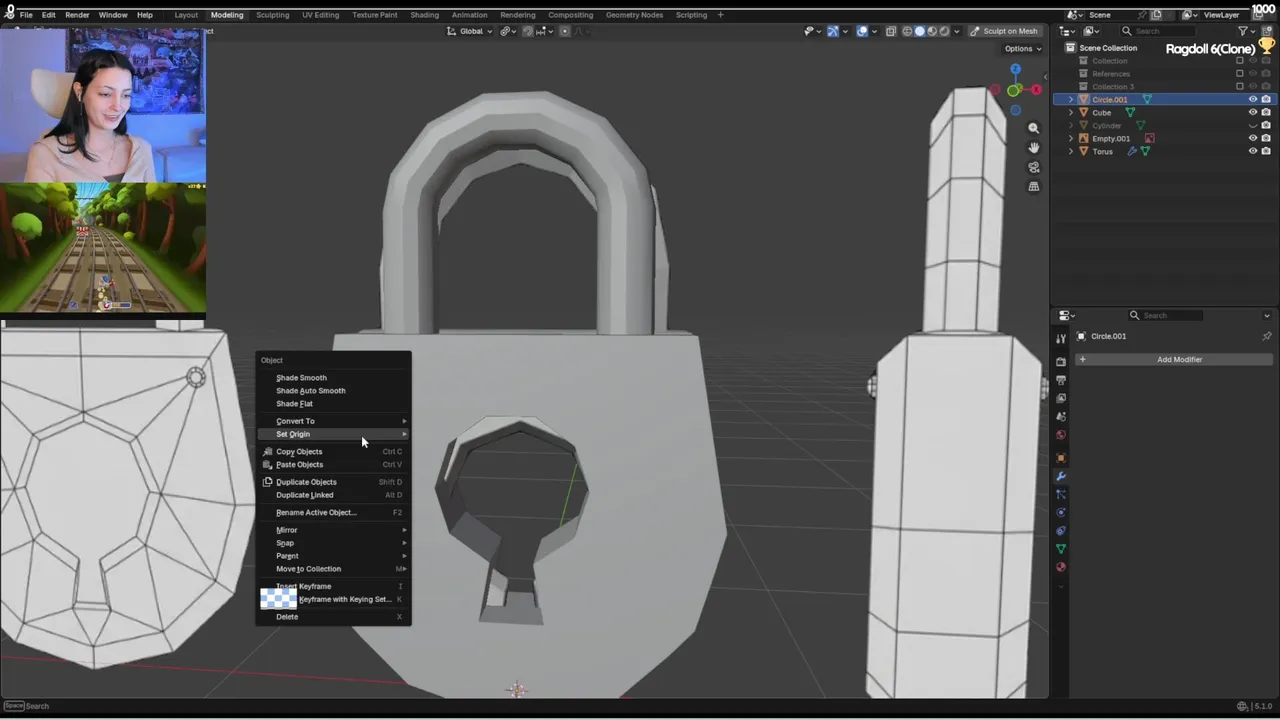The width and height of the screenshot is (1280, 720).
Task: Click the Torus modifier wrench icon in outliner
Action: (x=1132, y=151)
